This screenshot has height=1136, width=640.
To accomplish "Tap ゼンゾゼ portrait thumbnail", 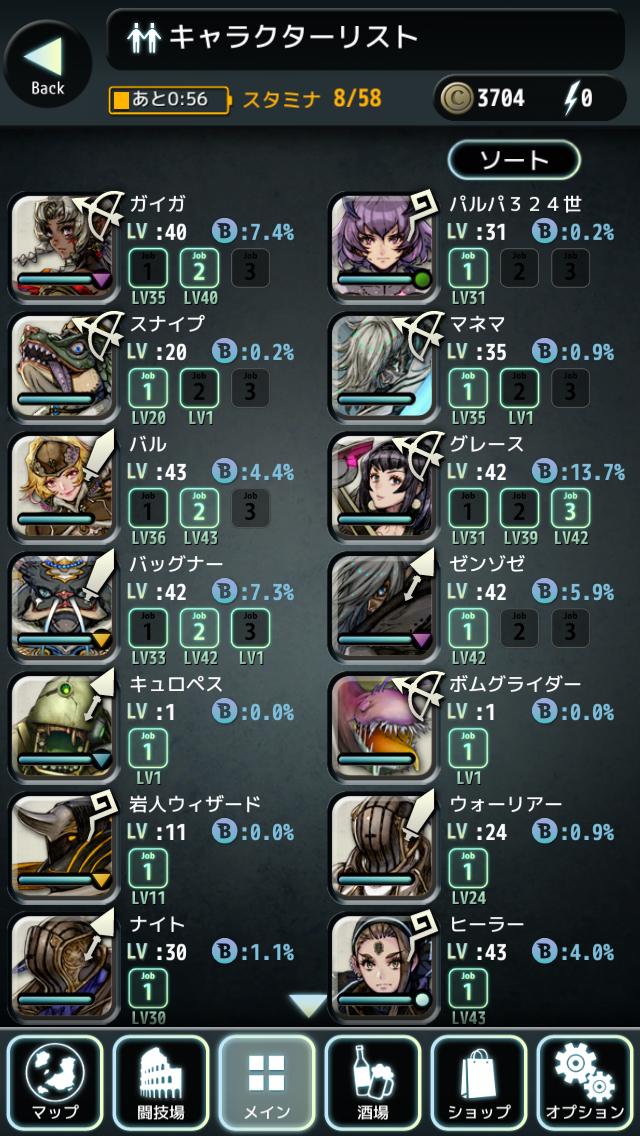I will pos(383,606).
